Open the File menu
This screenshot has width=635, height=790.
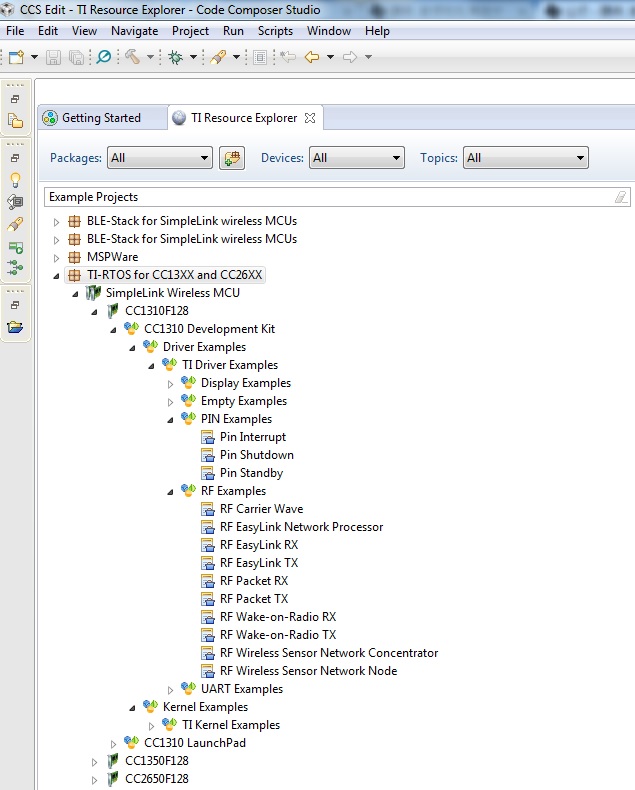pos(15,31)
